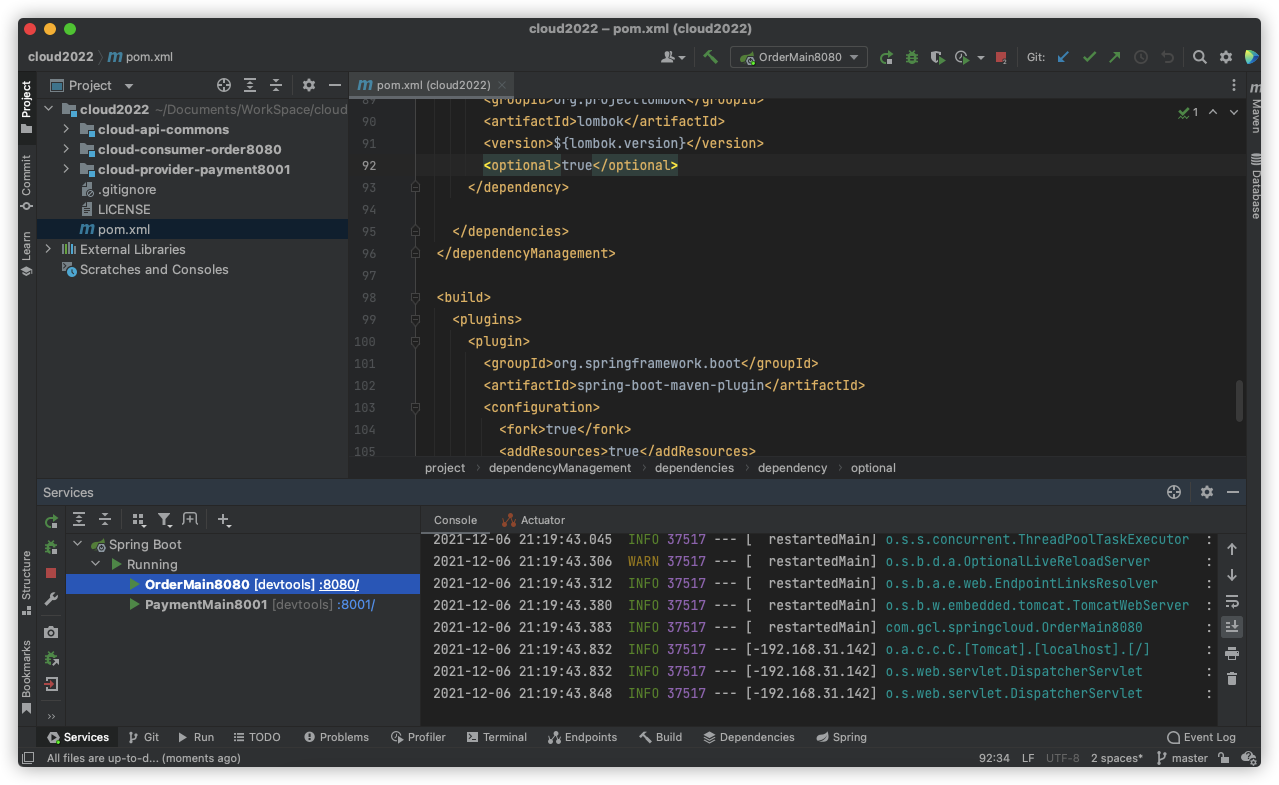Collapse all in Project panel toolbar
This screenshot has width=1279, height=785.
pyautogui.click(x=276, y=85)
